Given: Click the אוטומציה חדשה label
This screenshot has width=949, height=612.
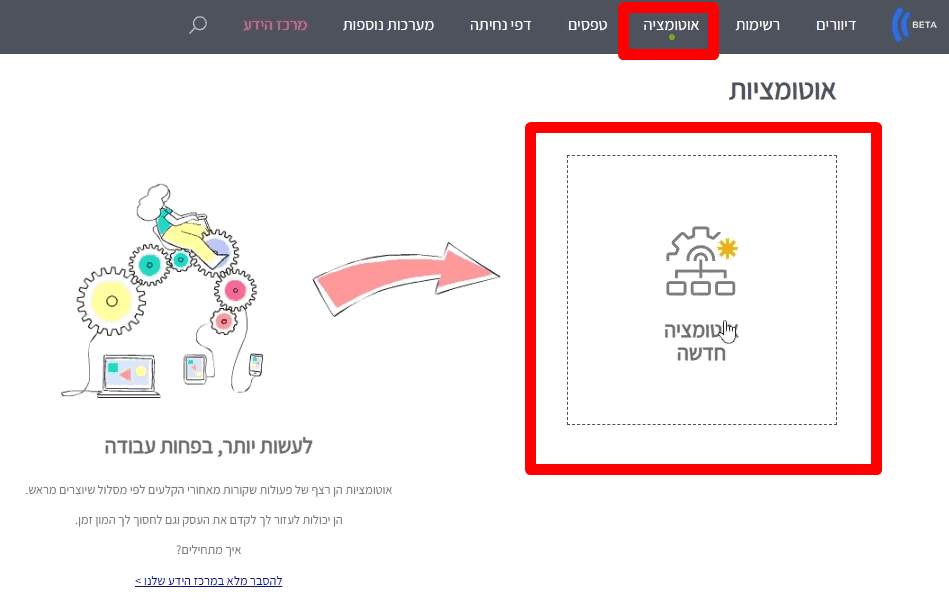Looking at the screenshot, I should pos(701,341).
